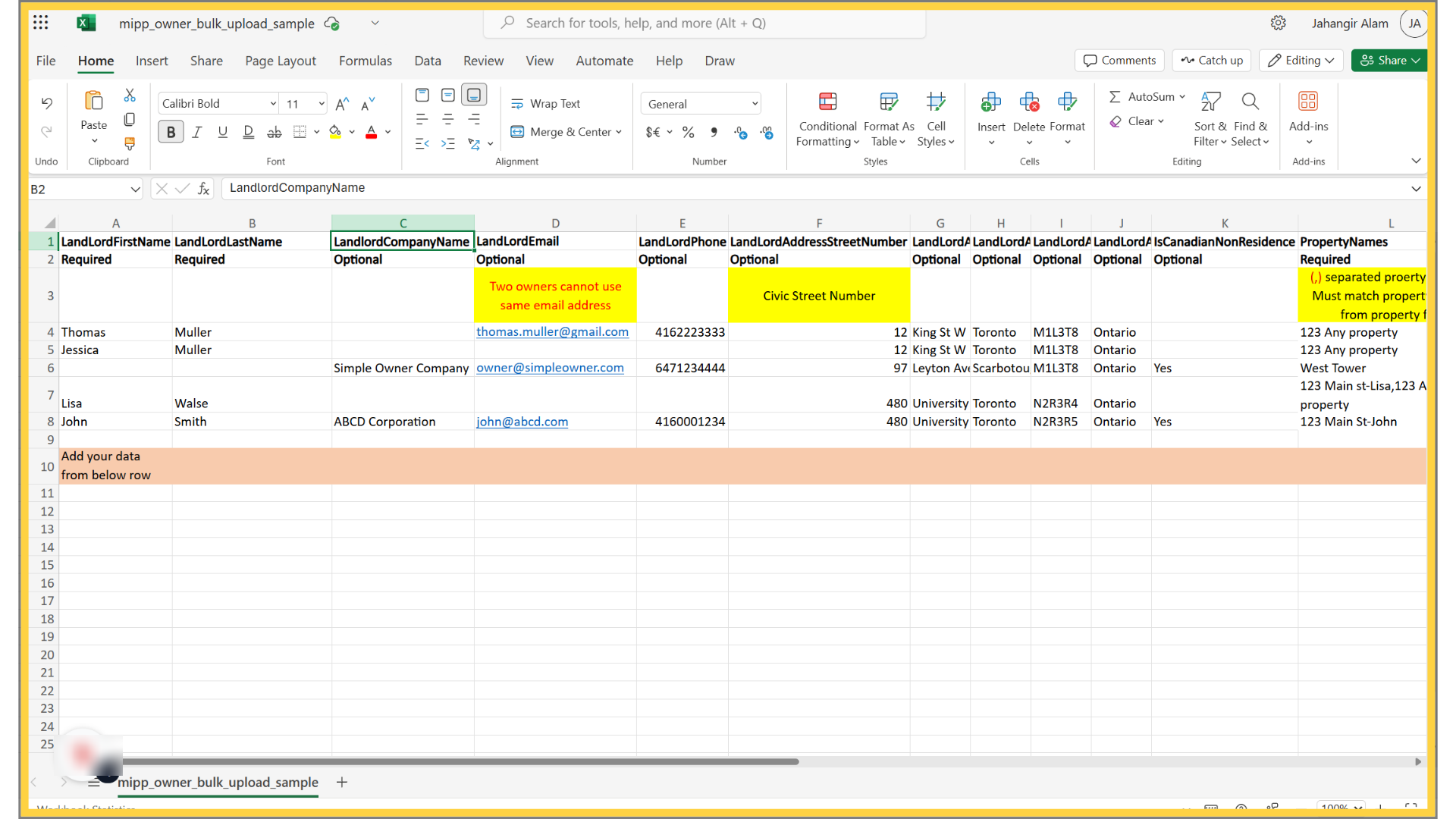Increase indent in cell
This screenshot has width=1456, height=819.
448,144
